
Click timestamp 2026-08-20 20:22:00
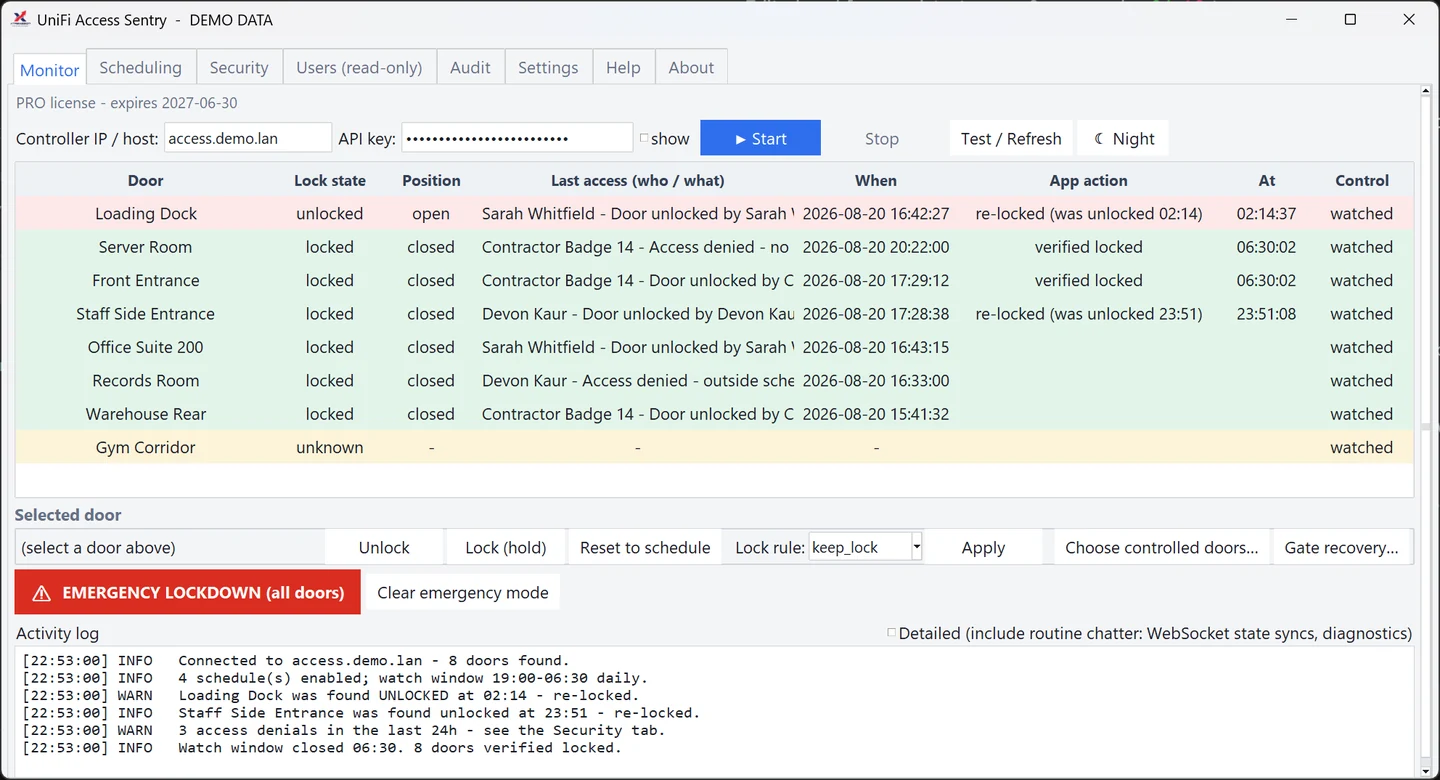pyautogui.click(x=876, y=247)
